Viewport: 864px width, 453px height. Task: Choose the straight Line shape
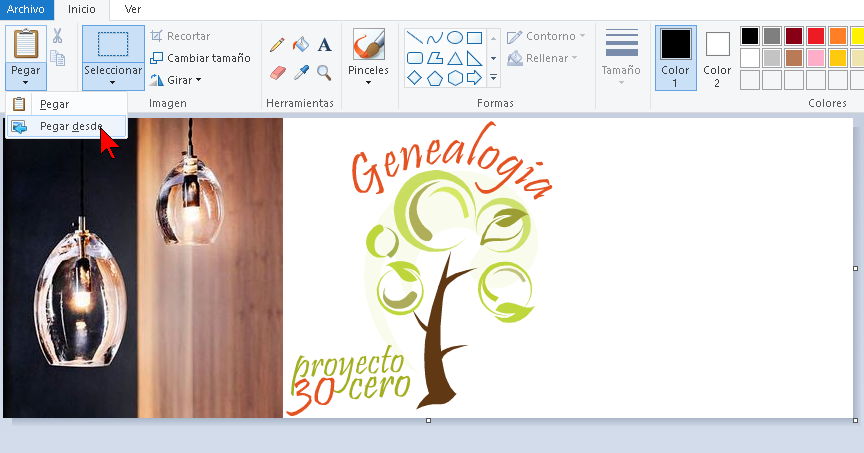pos(414,37)
